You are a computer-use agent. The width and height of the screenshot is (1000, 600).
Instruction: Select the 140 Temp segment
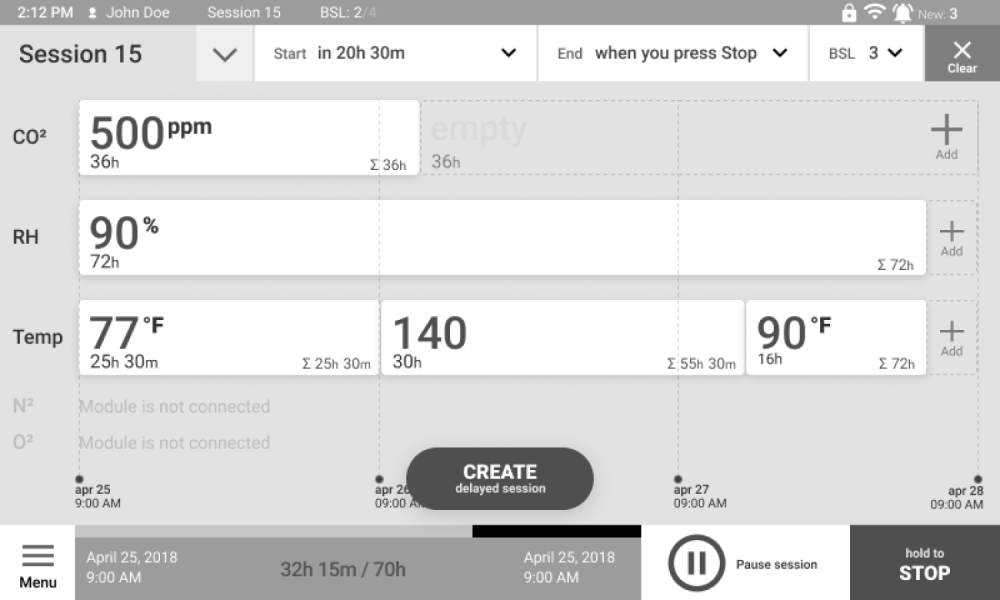(x=562, y=337)
